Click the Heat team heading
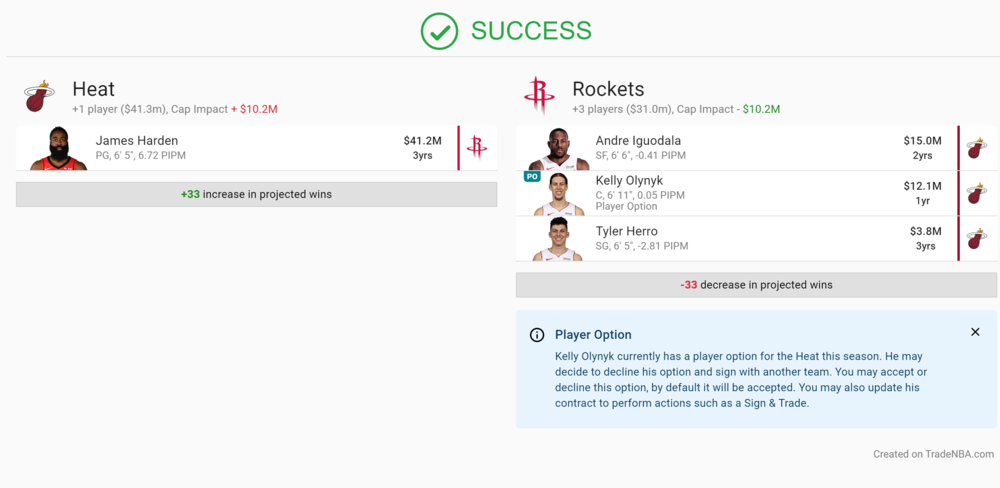Viewport: 1000px width, 488px height. tap(93, 89)
